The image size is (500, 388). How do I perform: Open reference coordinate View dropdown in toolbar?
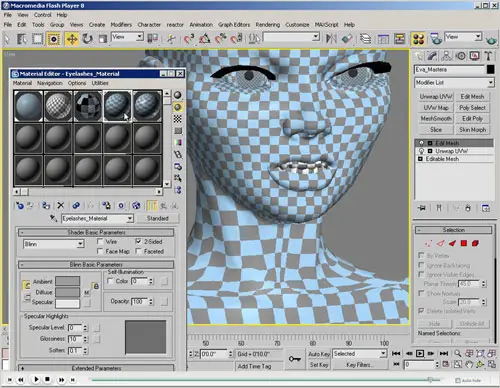[x=127, y=37]
